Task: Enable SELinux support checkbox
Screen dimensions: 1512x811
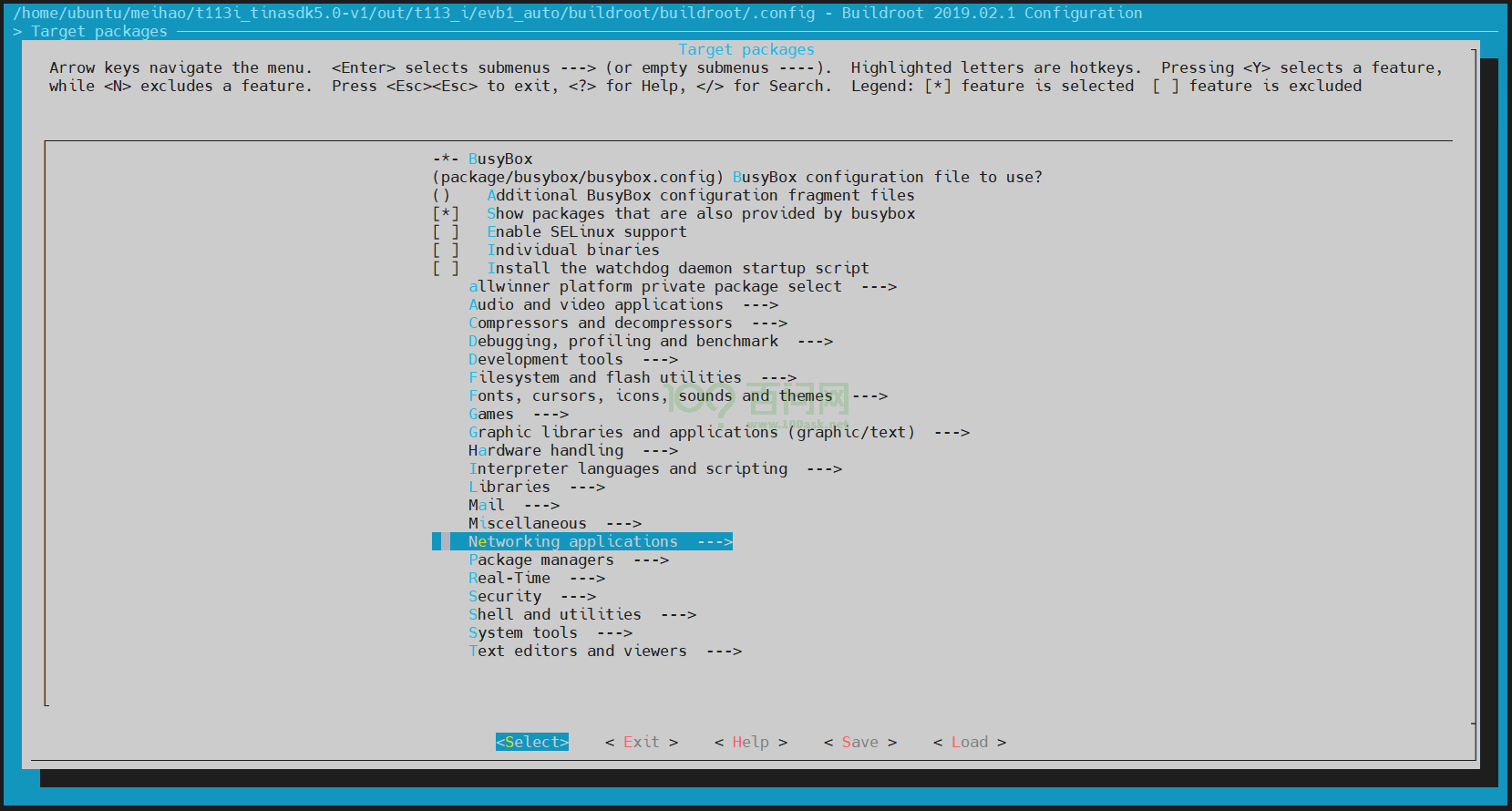Action: 446,231
